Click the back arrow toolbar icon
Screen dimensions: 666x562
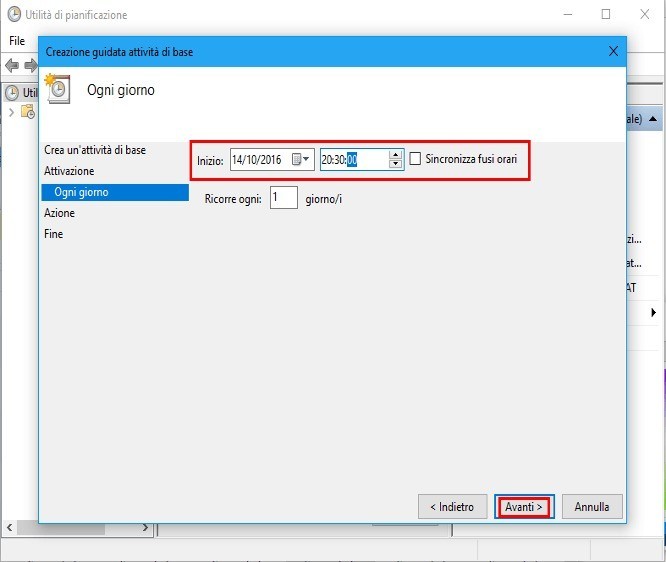pos(12,66)
